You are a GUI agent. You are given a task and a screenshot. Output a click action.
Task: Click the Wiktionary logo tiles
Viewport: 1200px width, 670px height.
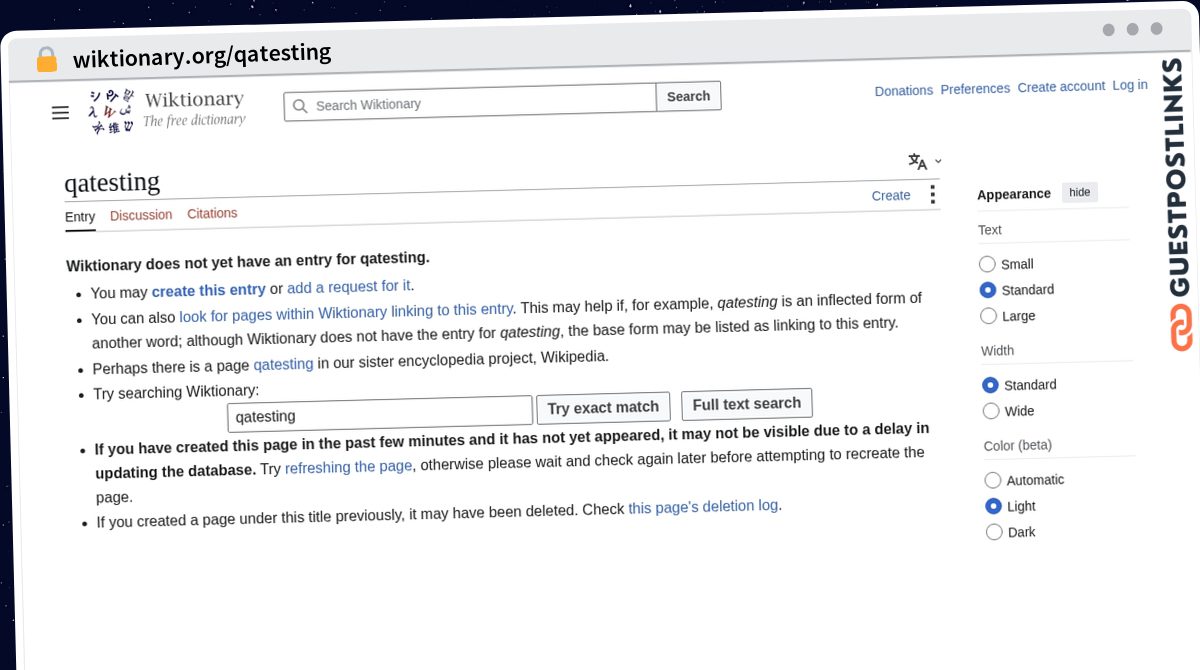[x=111, y=112]
